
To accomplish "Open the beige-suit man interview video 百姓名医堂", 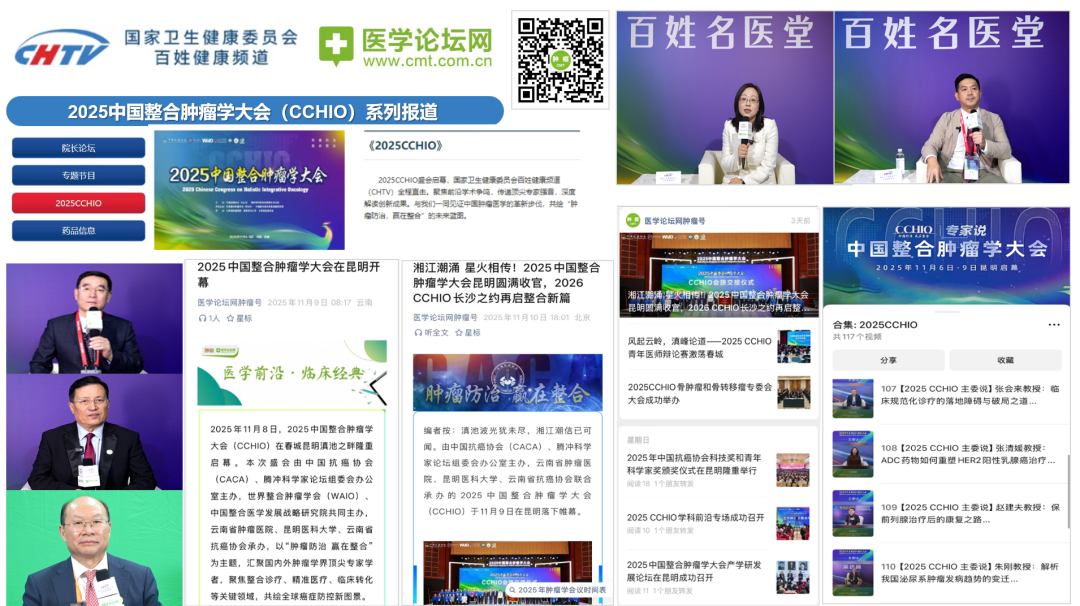I will point(953,97).
